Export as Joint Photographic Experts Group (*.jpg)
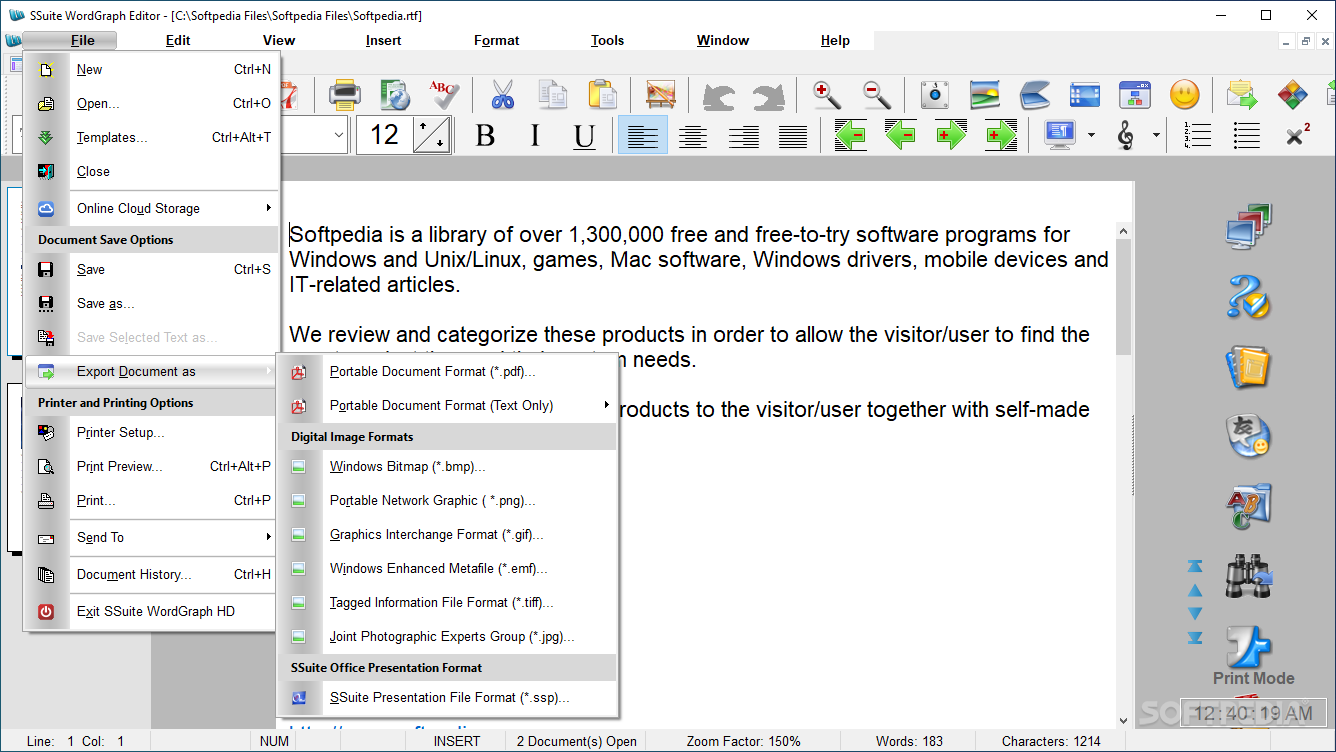Screen dimensions: 1336x752 pos(447,636)
